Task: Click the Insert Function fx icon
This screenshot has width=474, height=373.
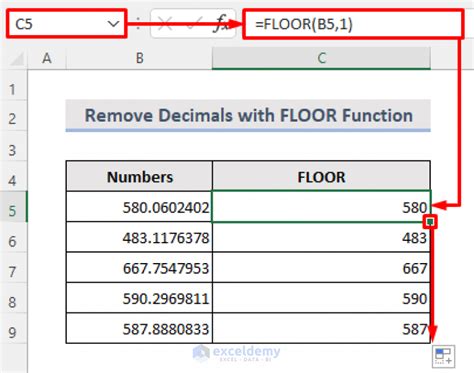Action: [x=221, y=24]
